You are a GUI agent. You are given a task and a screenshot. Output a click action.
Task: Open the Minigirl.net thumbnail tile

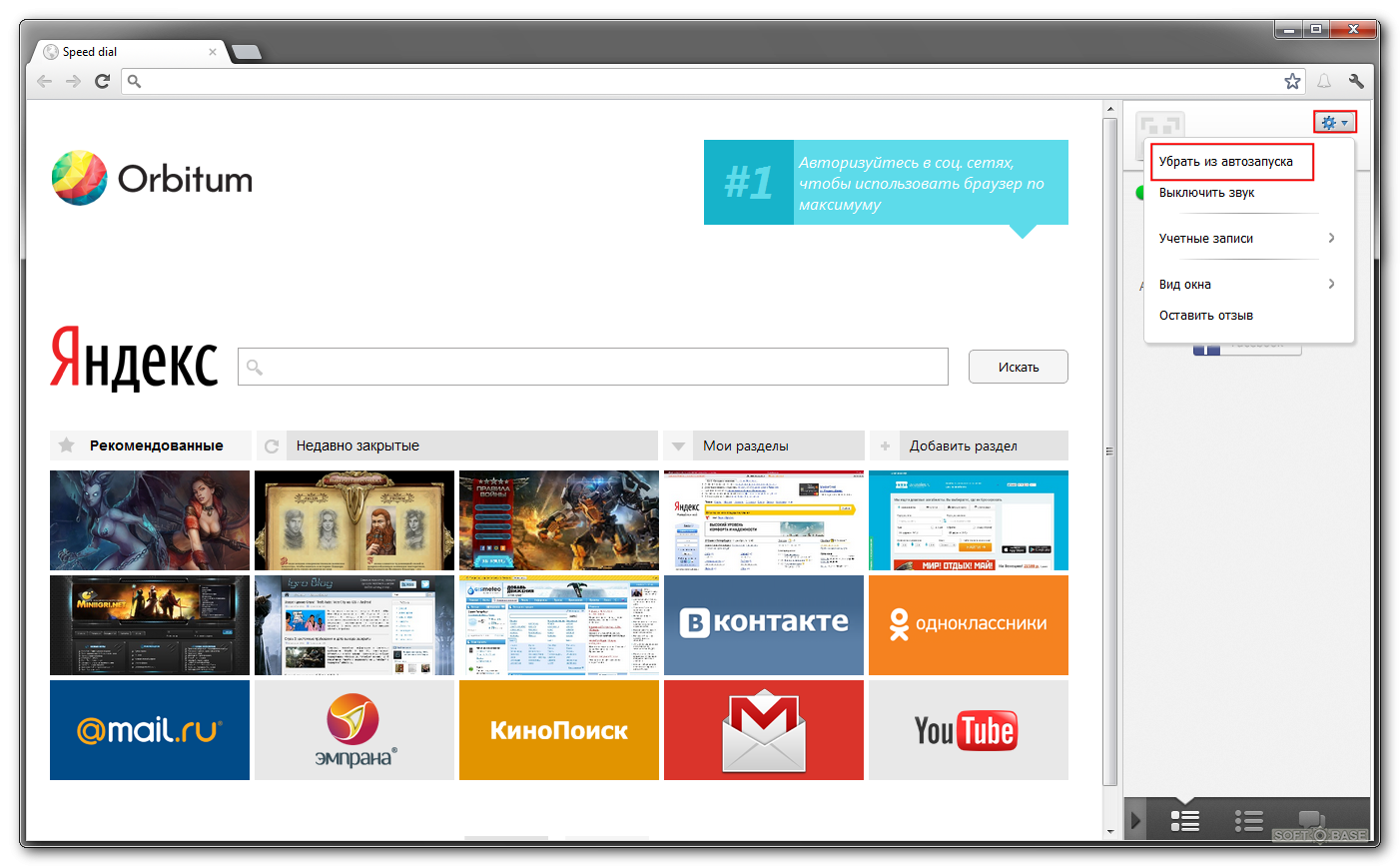tap(150, 625)
